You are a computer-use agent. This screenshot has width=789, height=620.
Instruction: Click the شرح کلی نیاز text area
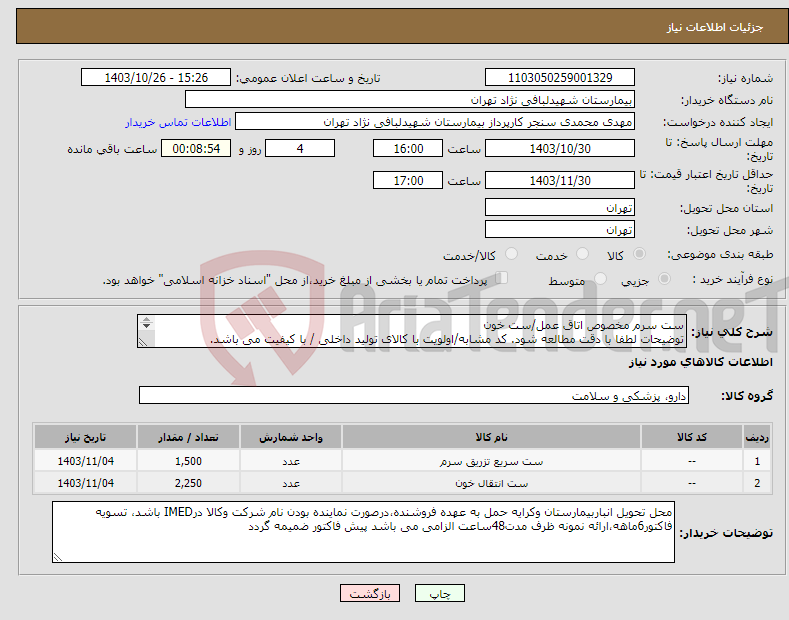pos(412,331)
